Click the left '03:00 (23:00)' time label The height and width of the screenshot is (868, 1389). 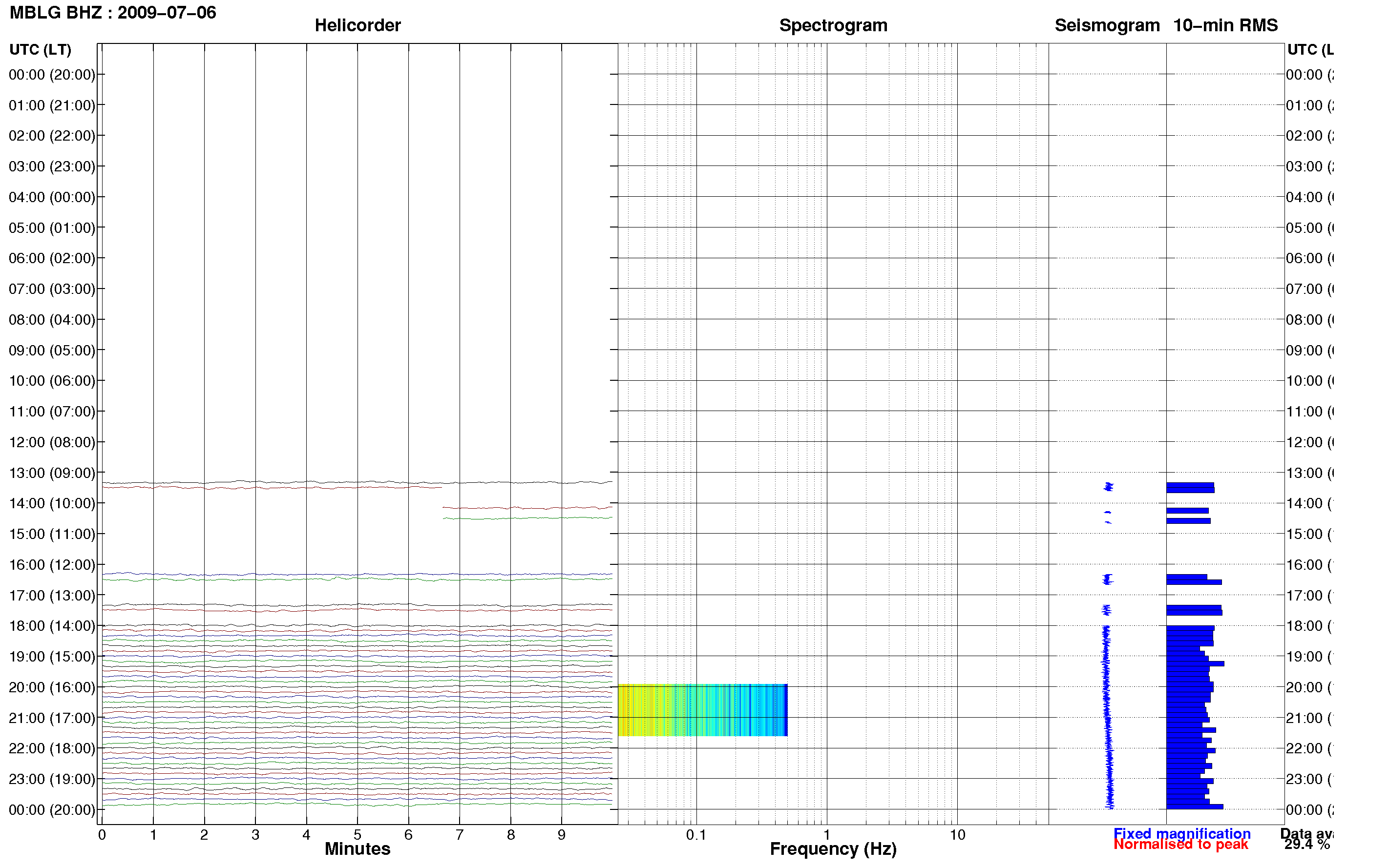[52, 166]
